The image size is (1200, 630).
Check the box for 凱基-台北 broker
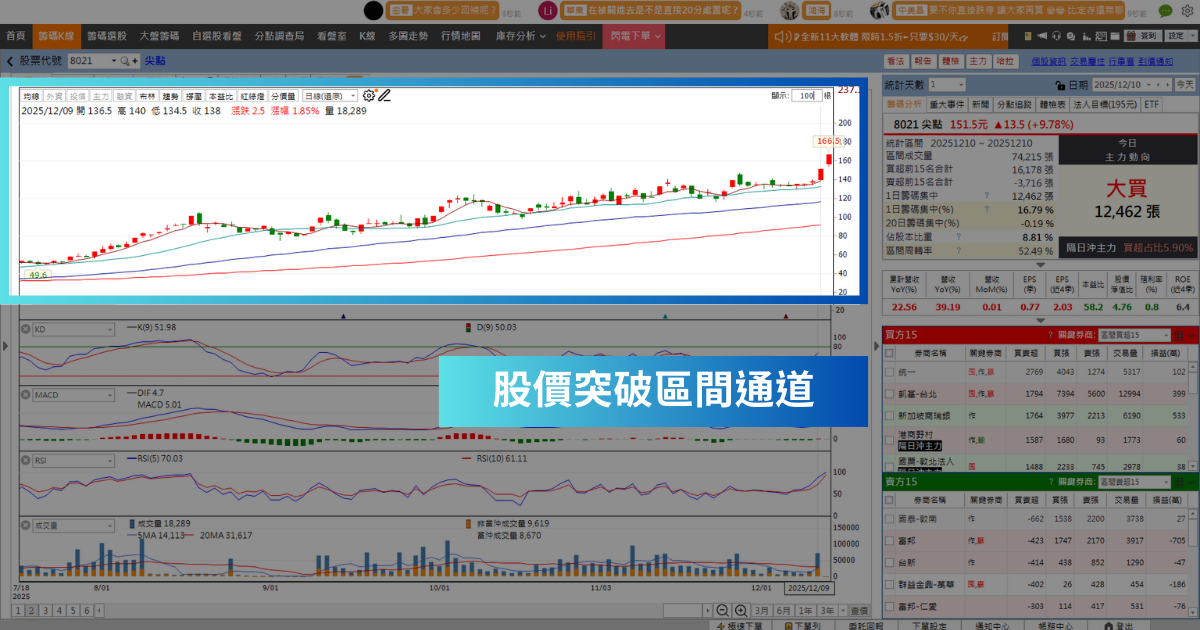pos(889,393)
